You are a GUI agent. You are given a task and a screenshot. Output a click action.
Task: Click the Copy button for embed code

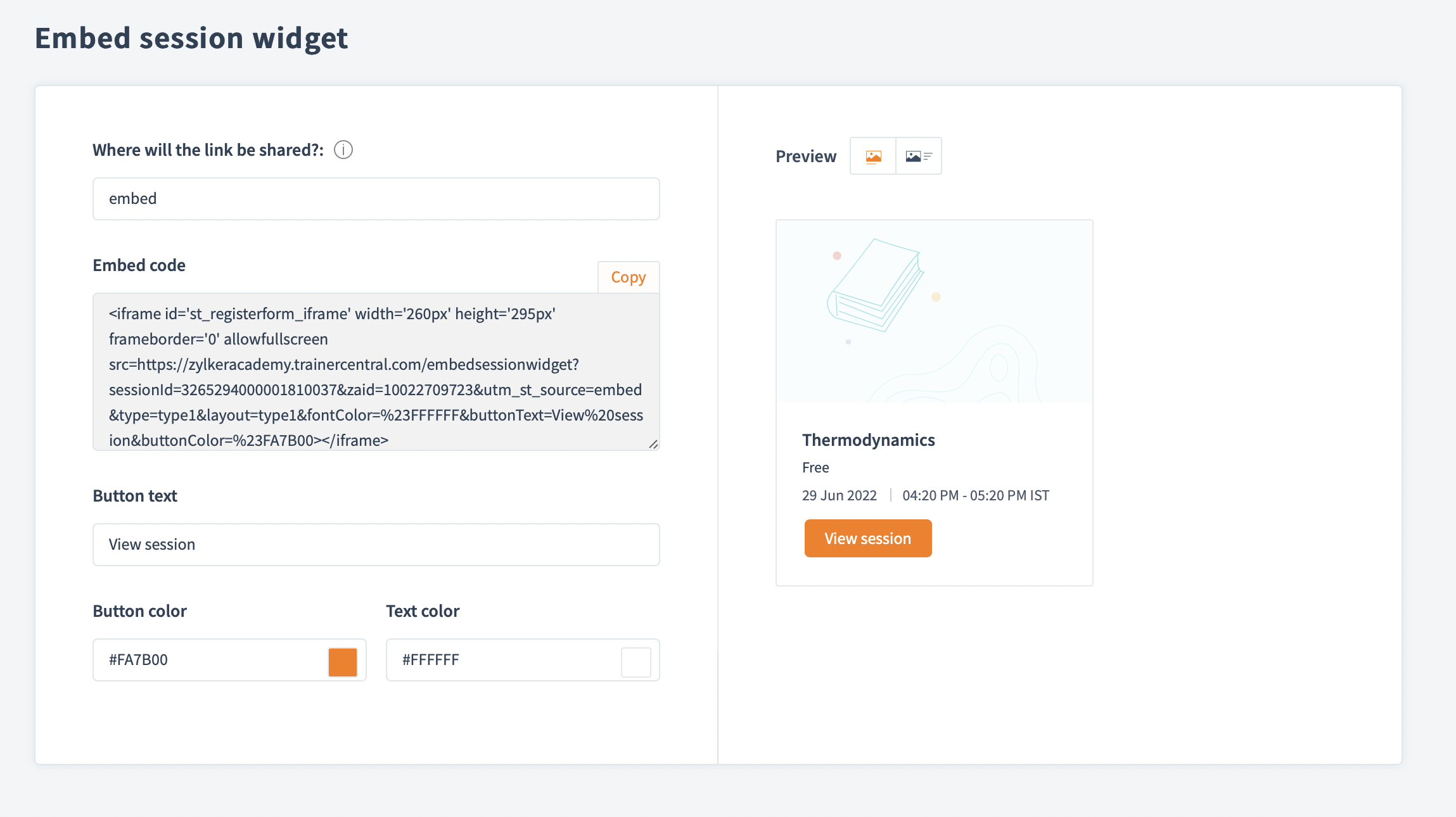click(x=628, y=277)
